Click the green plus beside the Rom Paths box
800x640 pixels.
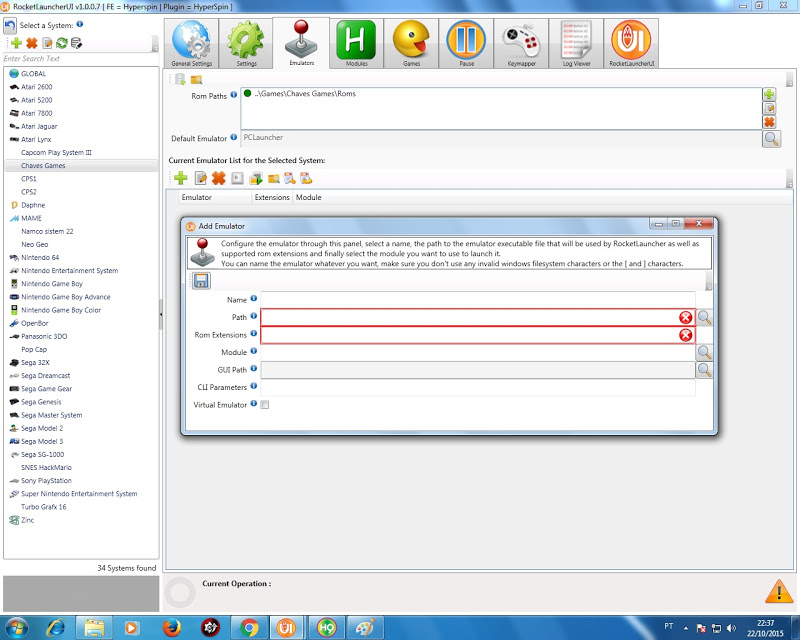[769, 94]
